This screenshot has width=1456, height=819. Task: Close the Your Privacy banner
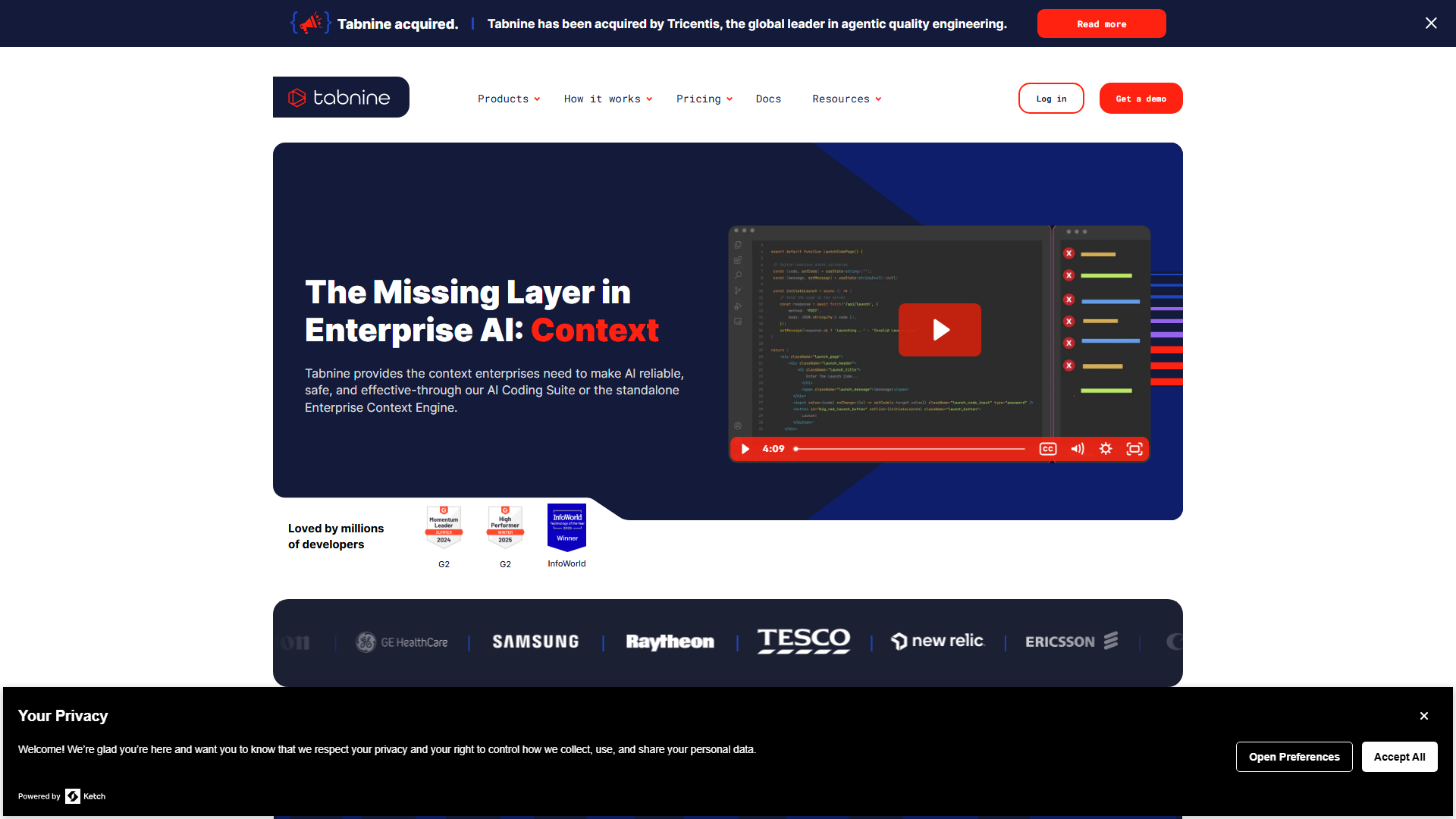pyautogui.click(x=1424, y=716)
